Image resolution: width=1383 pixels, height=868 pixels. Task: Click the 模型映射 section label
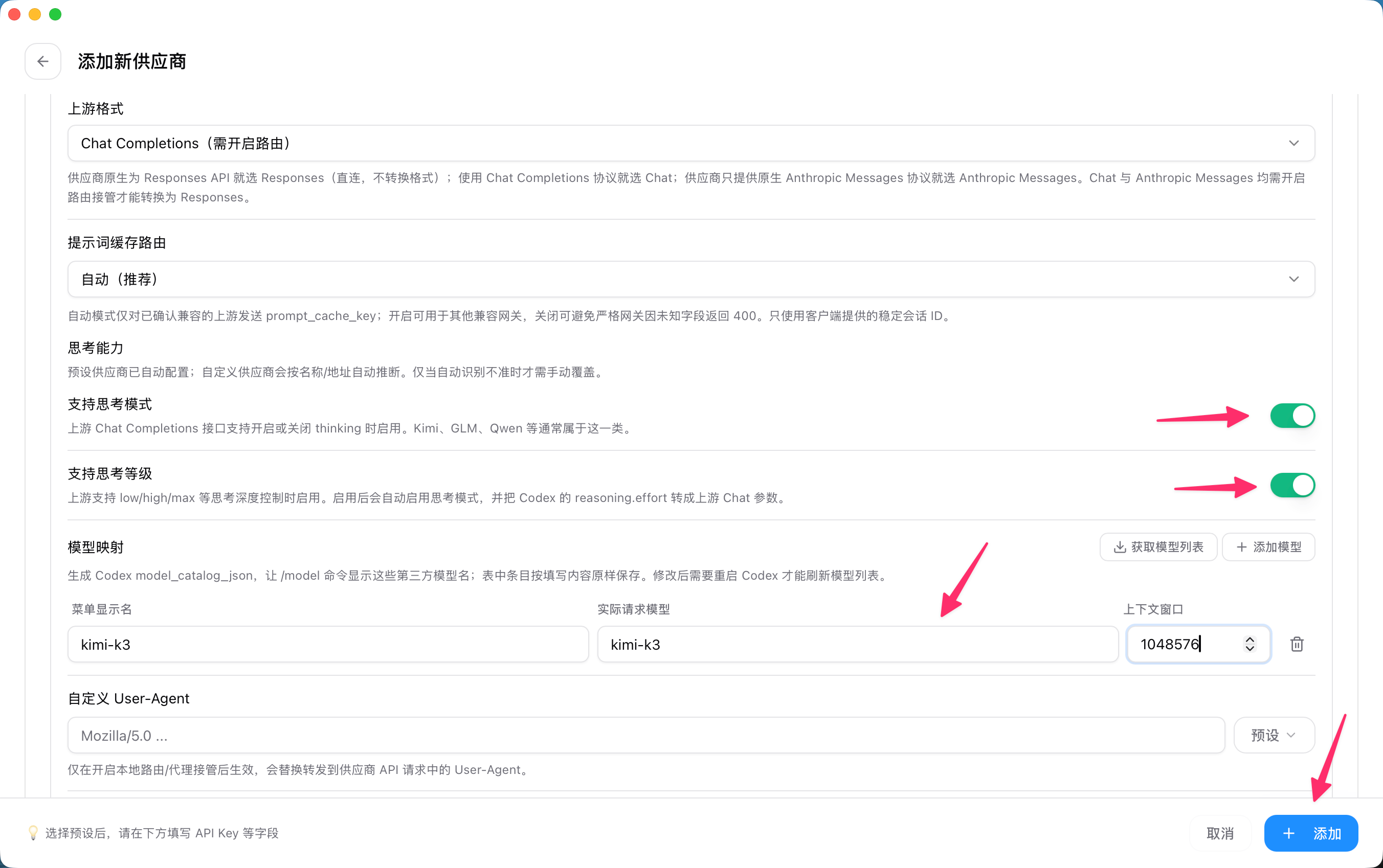(x=96, y=547)
